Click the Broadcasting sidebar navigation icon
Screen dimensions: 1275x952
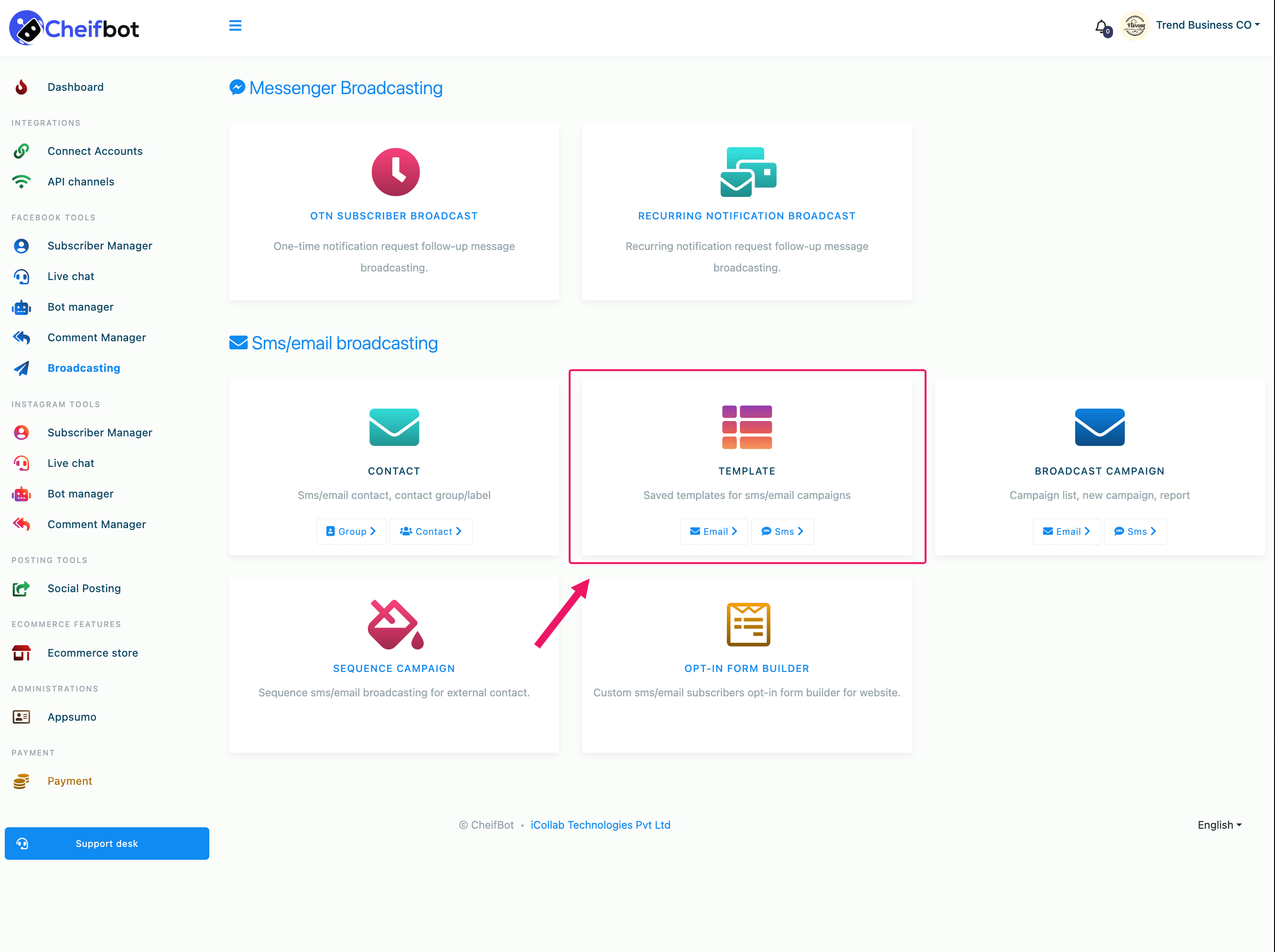[x=21, y=368]
